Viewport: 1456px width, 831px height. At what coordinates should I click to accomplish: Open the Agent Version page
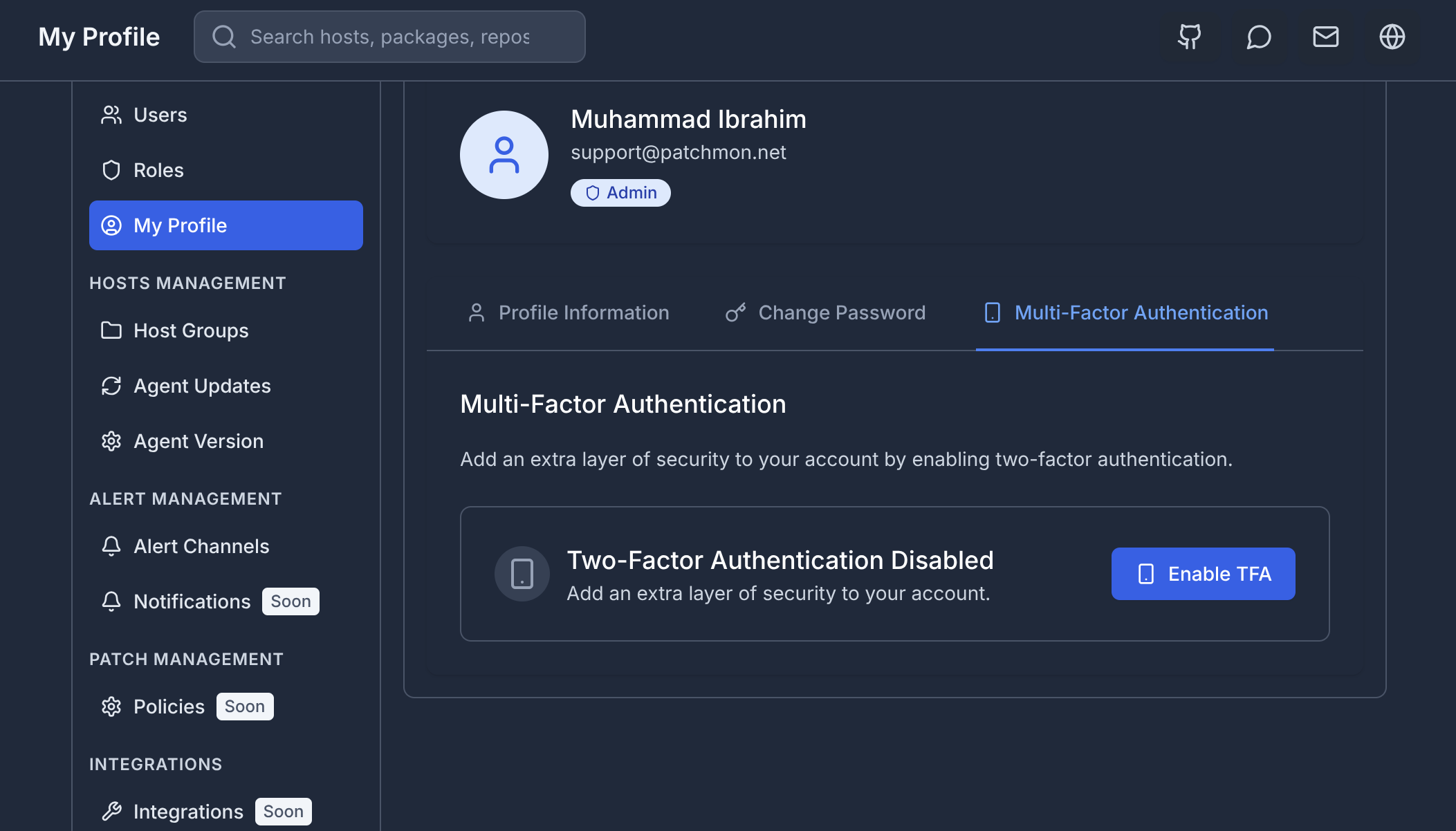(198, 441)
